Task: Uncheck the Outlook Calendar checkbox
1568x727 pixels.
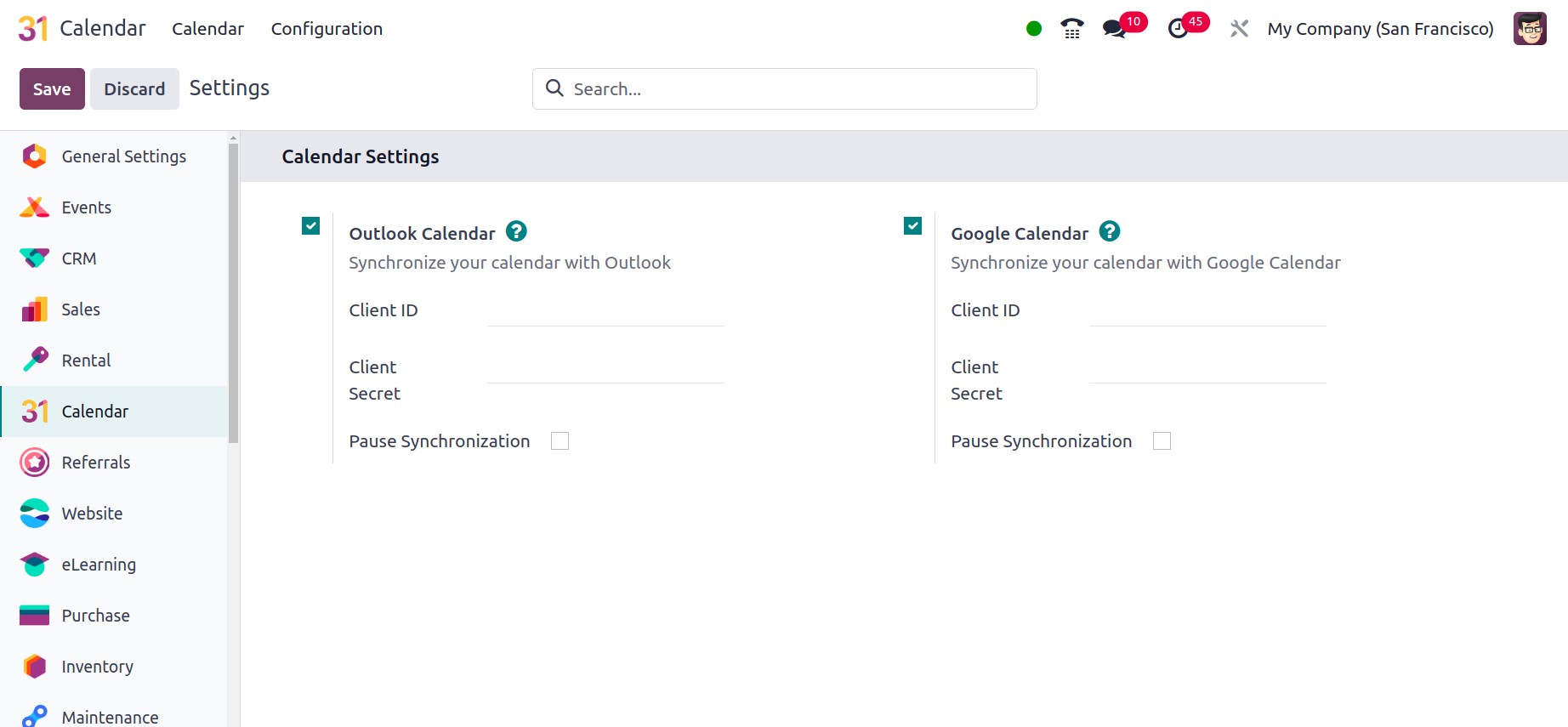Action: click(x=311, y=226)
